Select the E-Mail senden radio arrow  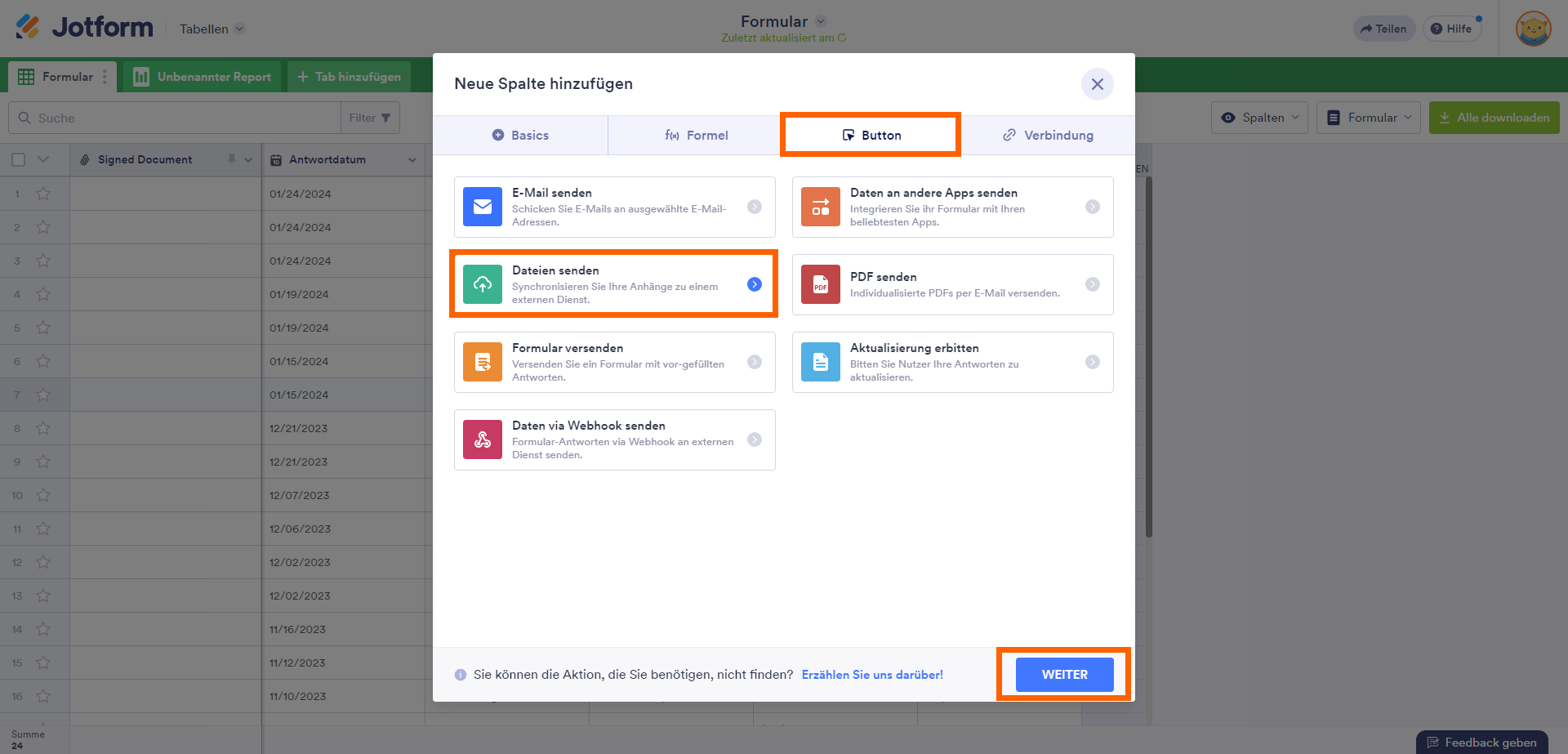(755, 207)
